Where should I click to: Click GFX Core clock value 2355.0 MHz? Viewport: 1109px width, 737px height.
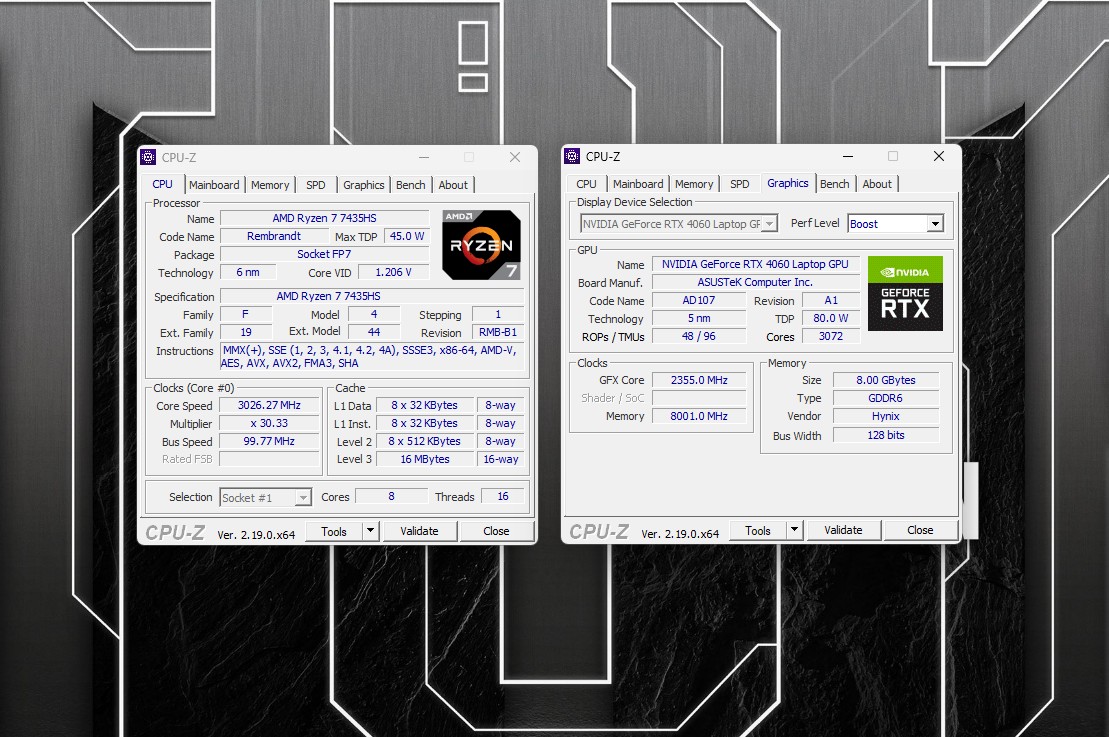coord(699,381)
